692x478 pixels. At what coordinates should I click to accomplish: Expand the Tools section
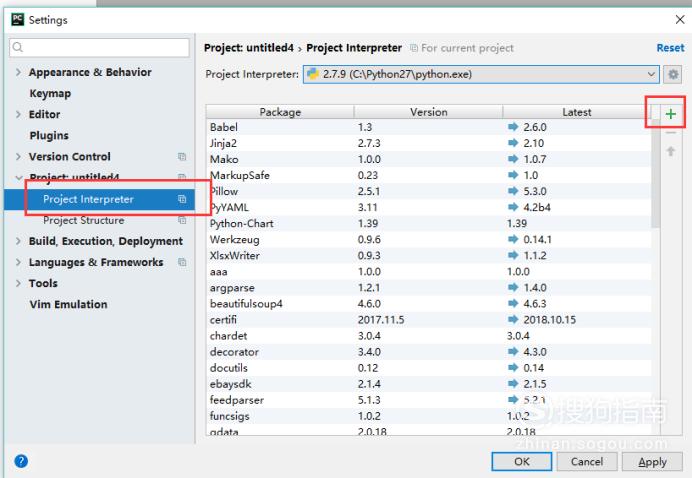point(18,283)
